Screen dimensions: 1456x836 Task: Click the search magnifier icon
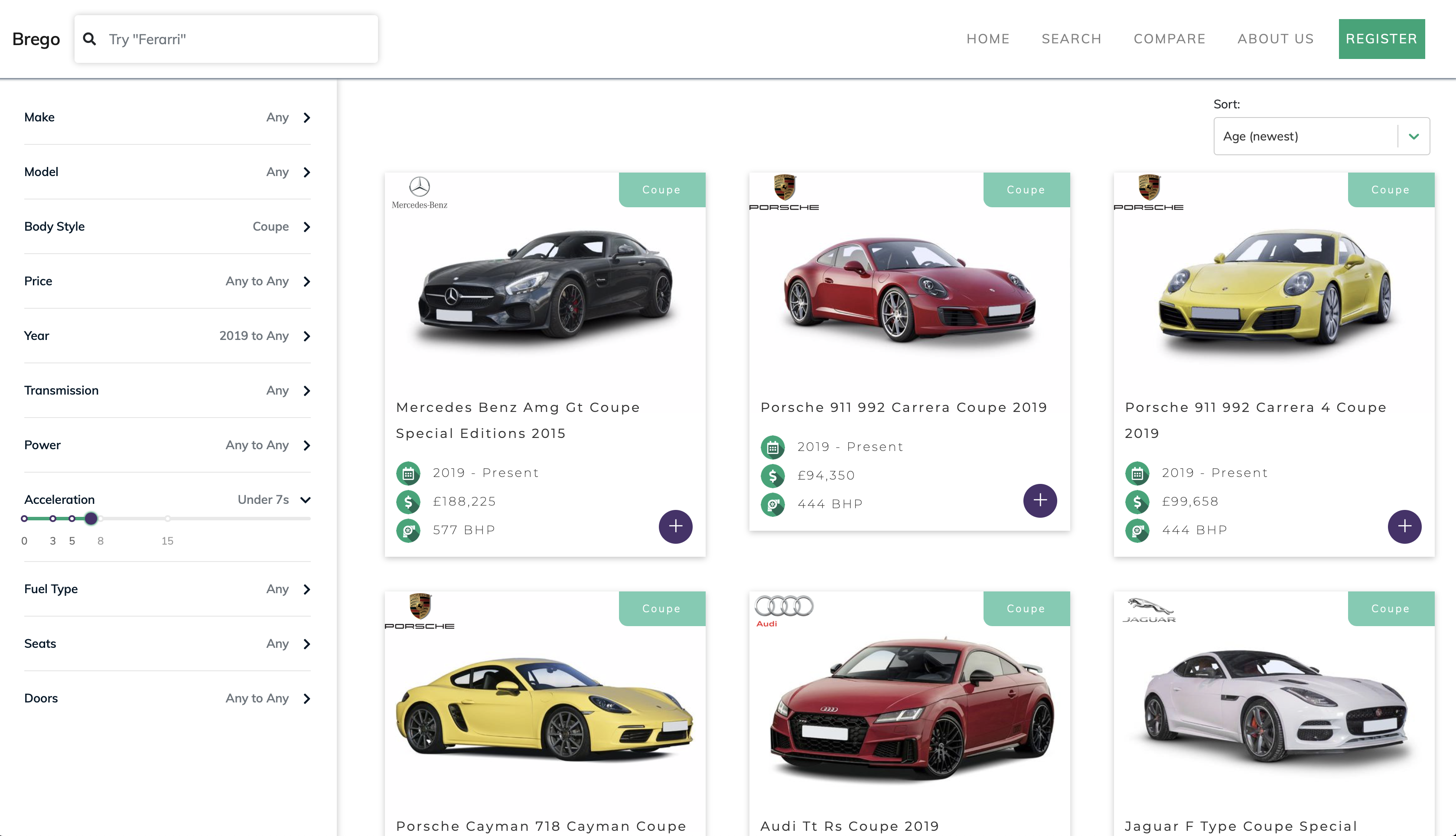[x=90, y=39]
